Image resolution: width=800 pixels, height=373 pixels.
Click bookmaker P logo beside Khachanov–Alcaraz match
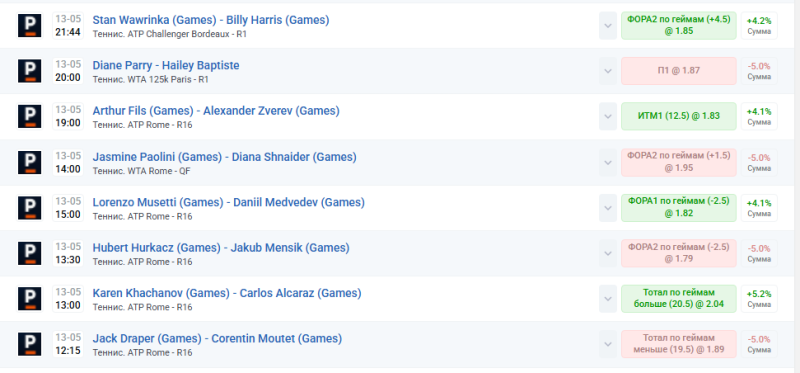coord(30,299)
